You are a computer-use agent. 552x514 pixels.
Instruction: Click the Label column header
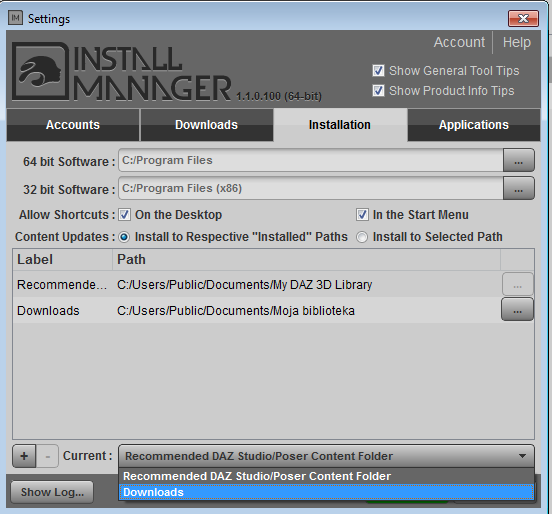tap(63, 259)
